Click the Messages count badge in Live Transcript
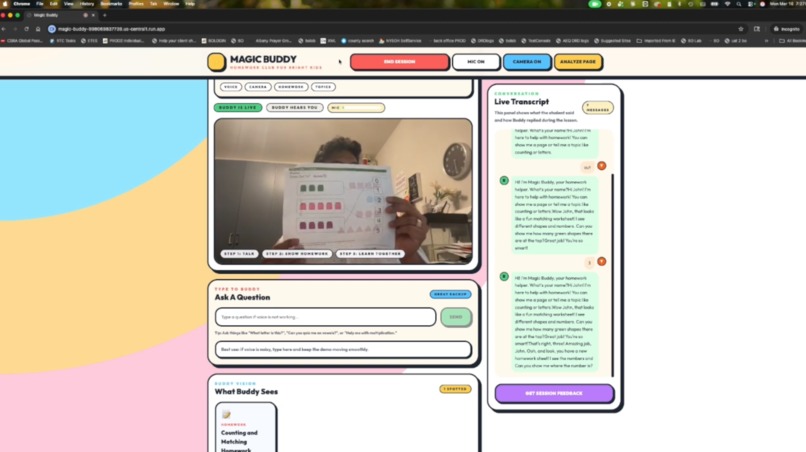Viewport: 806px width, 452px height. [x=597, y=108]
